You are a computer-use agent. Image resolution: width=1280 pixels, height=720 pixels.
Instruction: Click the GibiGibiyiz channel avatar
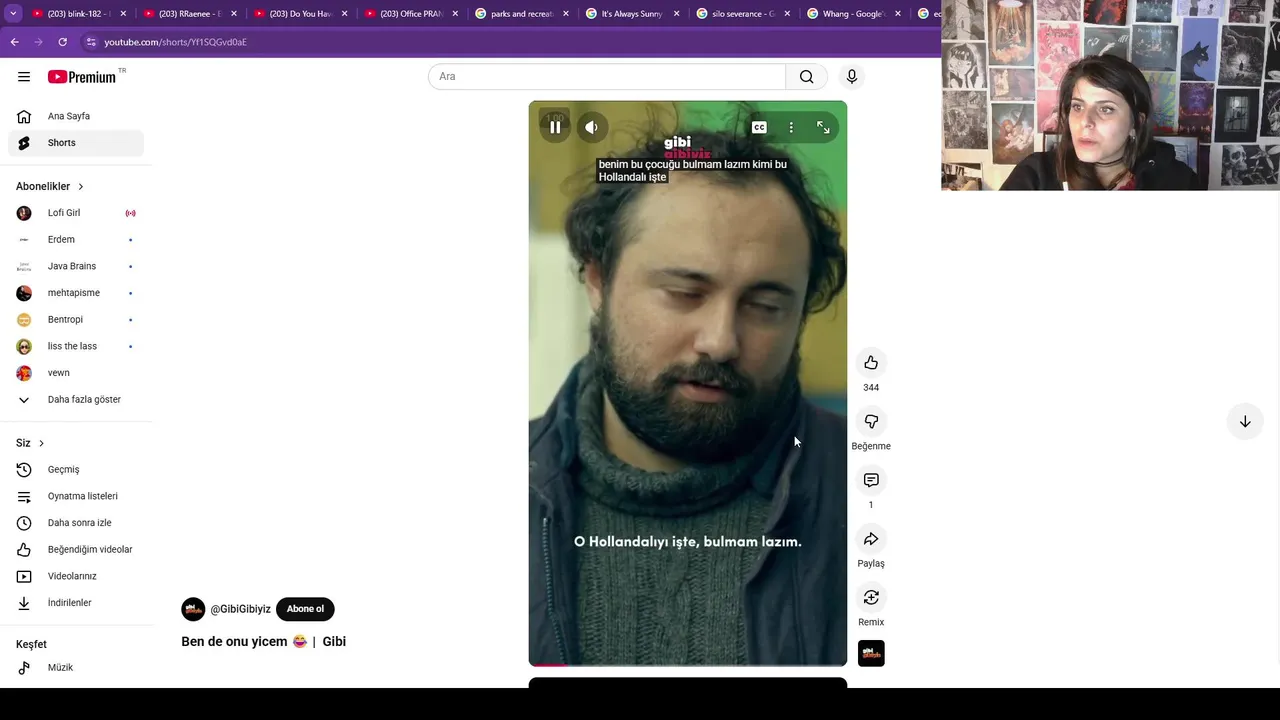point(193,609)
